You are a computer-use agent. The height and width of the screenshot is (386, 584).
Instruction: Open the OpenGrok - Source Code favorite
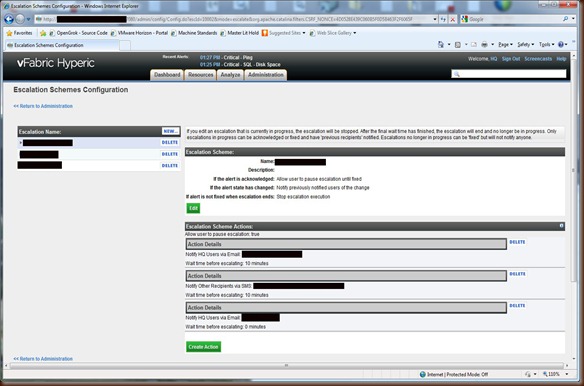pyautogui.click(x=79, y=33)
